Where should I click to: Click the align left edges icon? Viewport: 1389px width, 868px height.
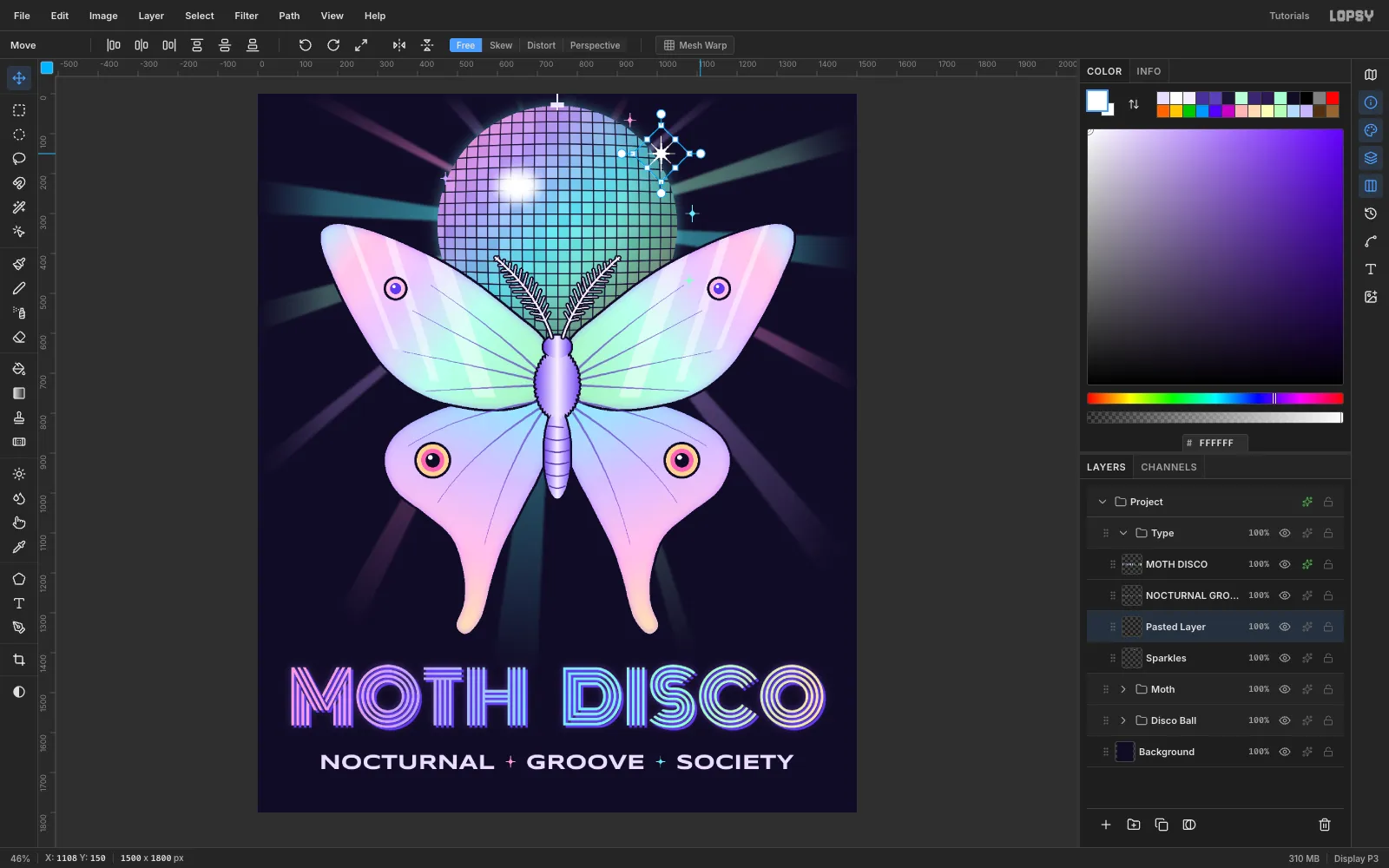tap(114, 45)
